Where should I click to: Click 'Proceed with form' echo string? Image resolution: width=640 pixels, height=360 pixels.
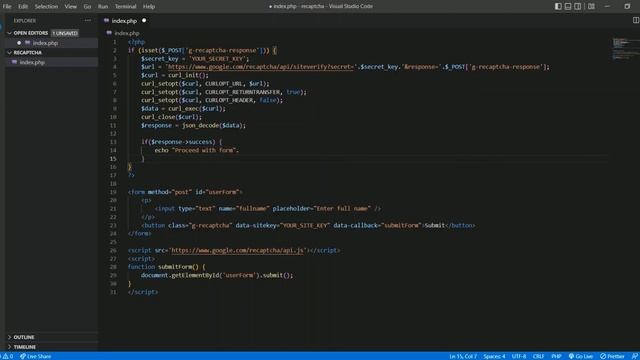(204, 150)
